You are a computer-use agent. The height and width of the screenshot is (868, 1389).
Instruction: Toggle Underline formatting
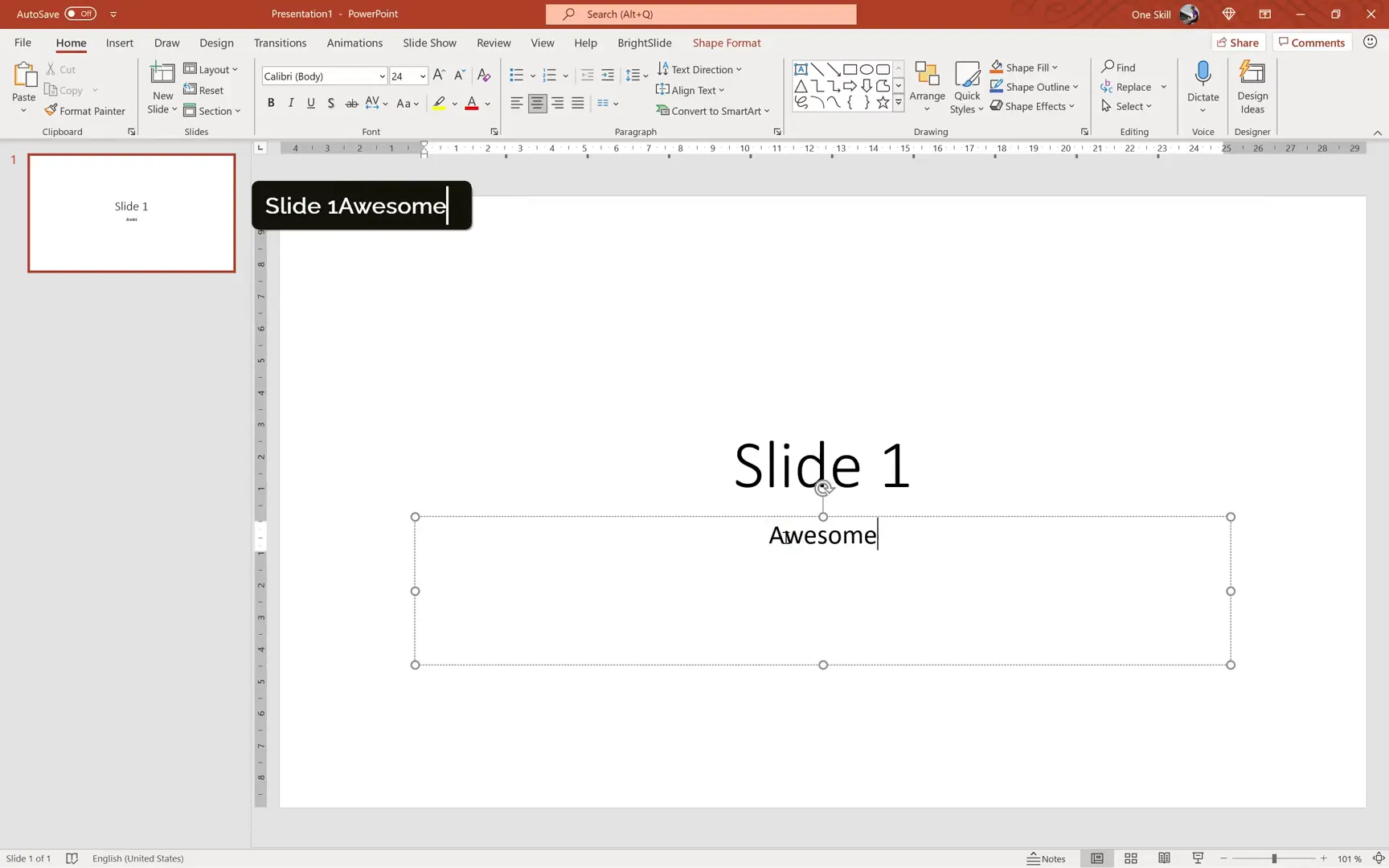pyautogui.click(x=311, y=103)
